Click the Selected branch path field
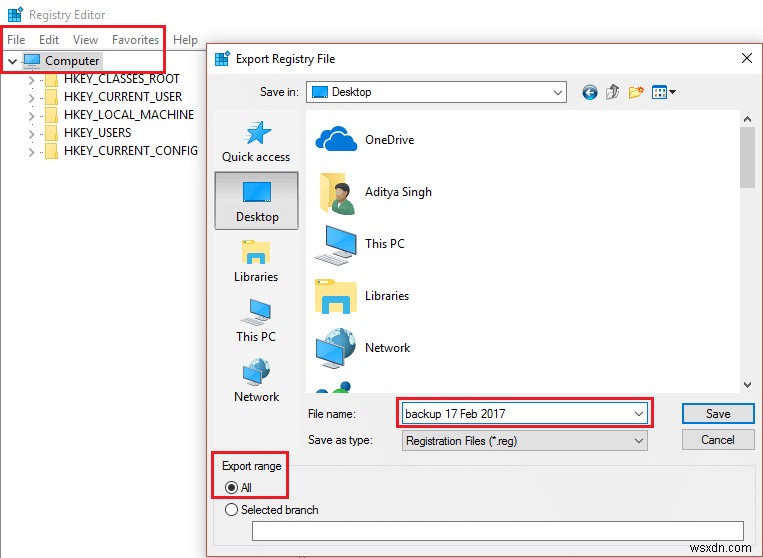The height and width of the screenshot is (558, 763). 497,531
